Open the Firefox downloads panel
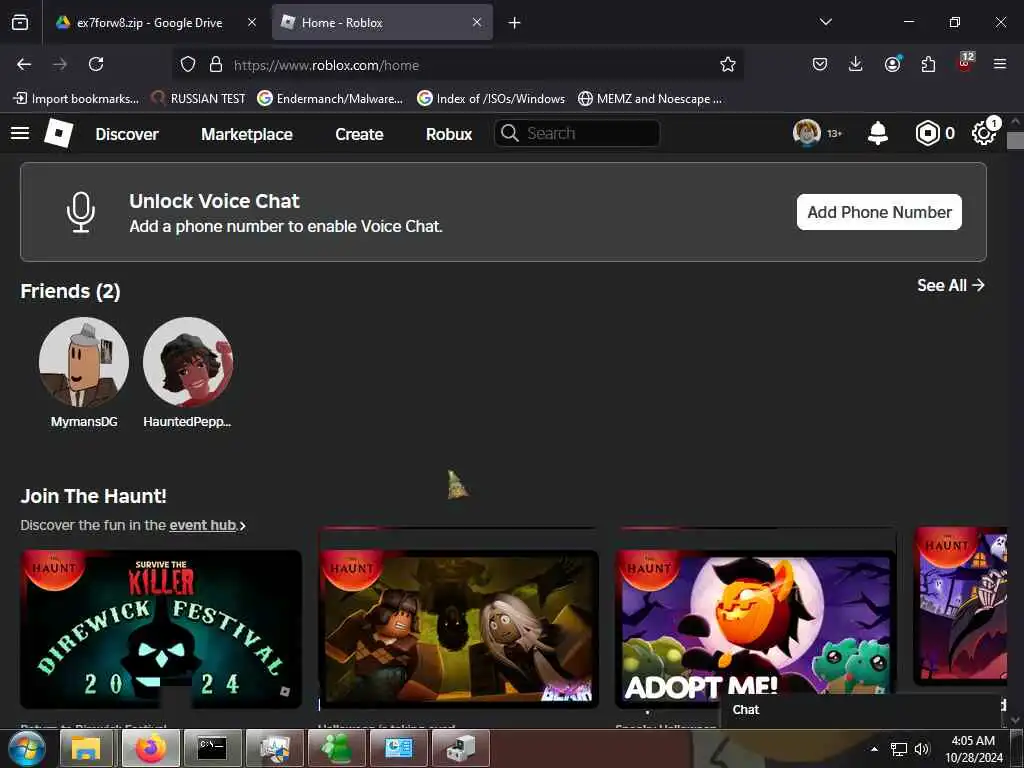Screen dimensions: 1024x768 click(x=856, y=64)
